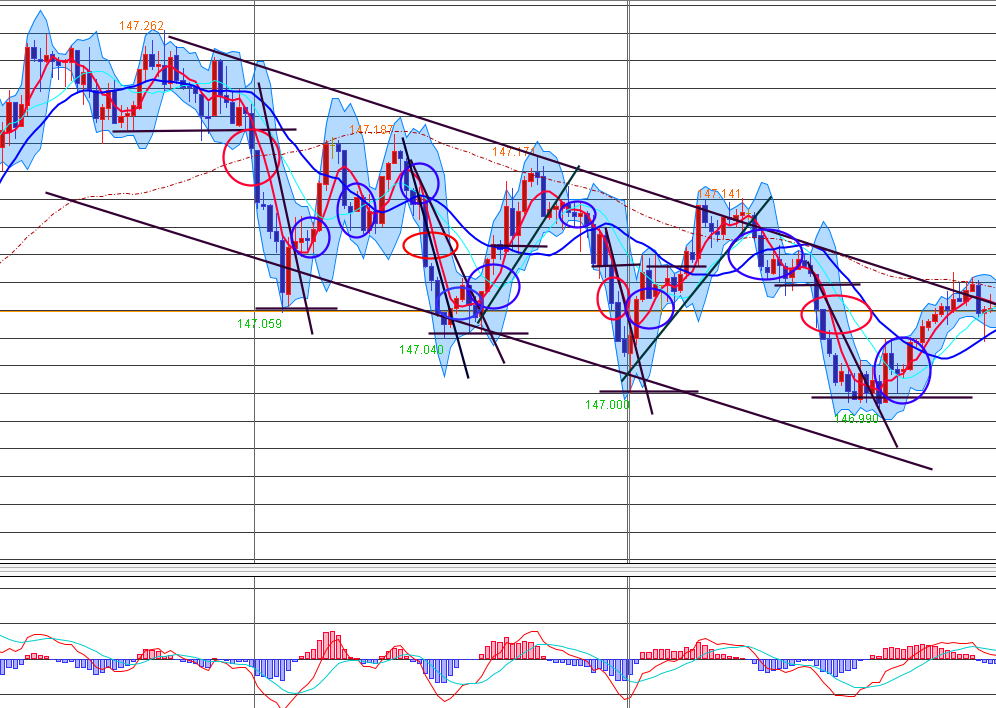Click the red ellipse above the 147.040 low
Image resolution: width=996 pixels, height=708 pixels.
(x=430, y=244)
